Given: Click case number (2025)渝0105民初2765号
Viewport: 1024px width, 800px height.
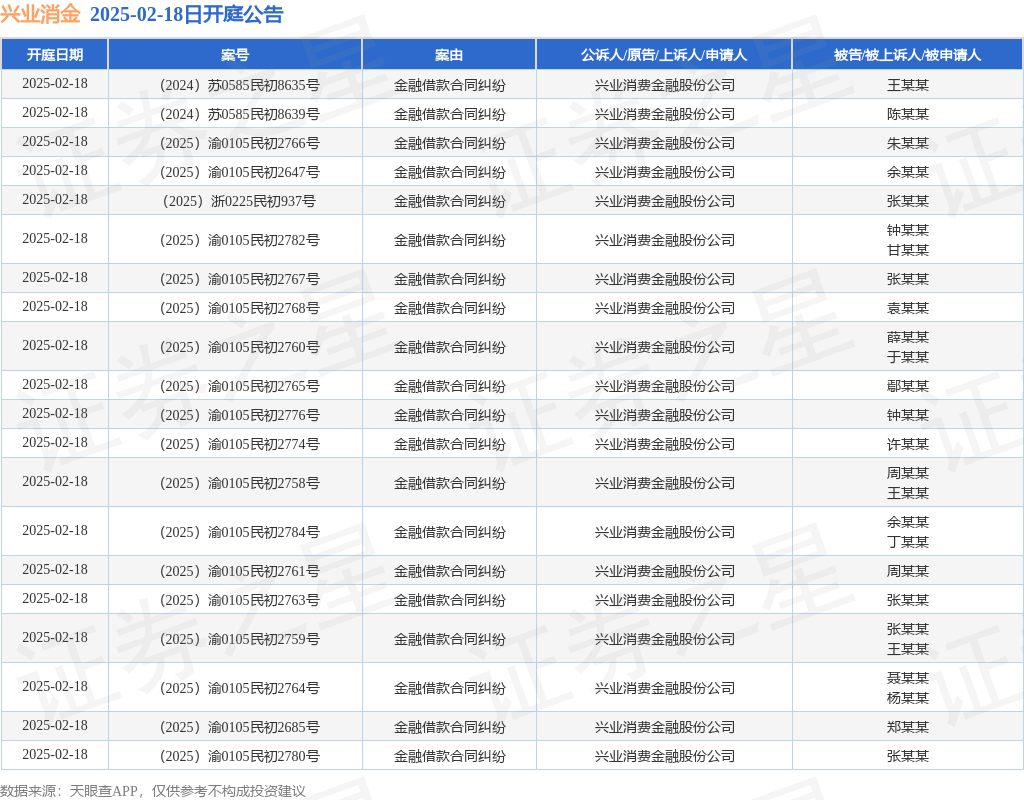Looking at the screenshot, I should (240, 387).
